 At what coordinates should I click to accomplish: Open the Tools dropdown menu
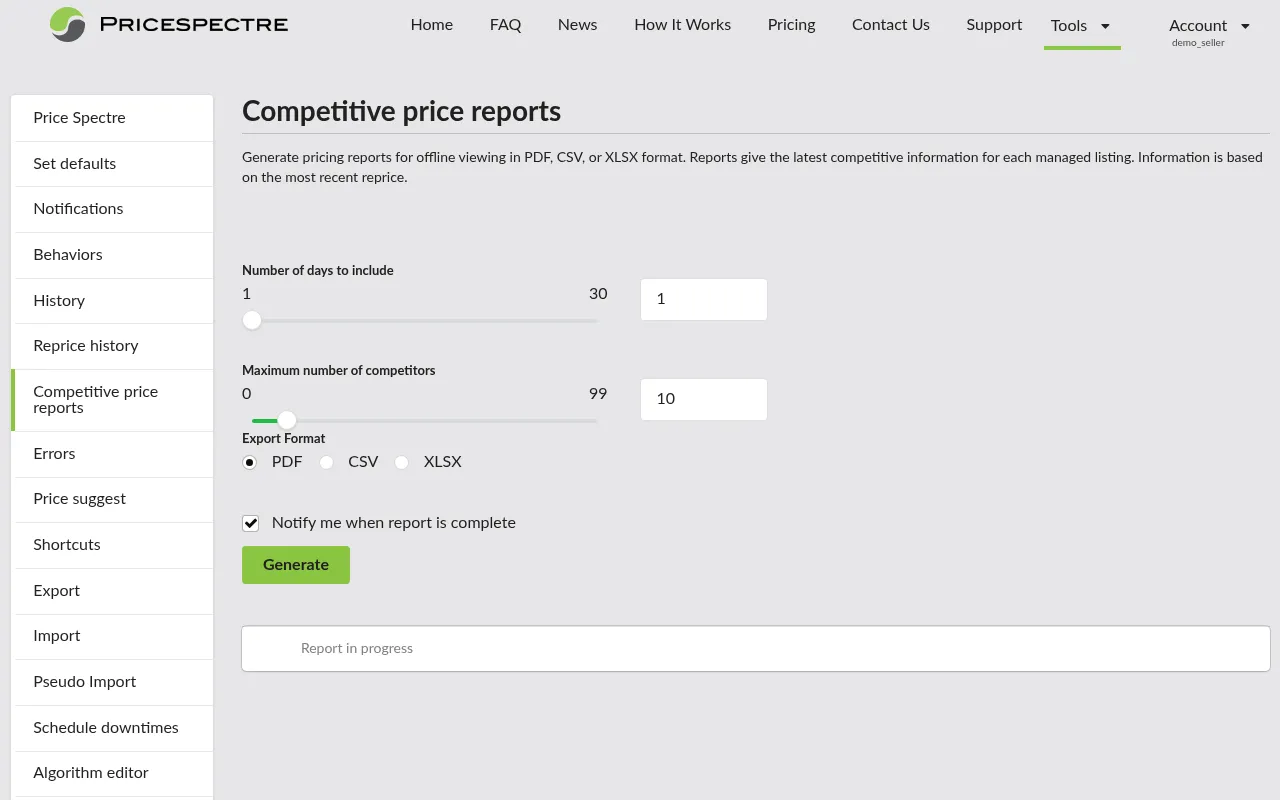tap(1080, 26)
